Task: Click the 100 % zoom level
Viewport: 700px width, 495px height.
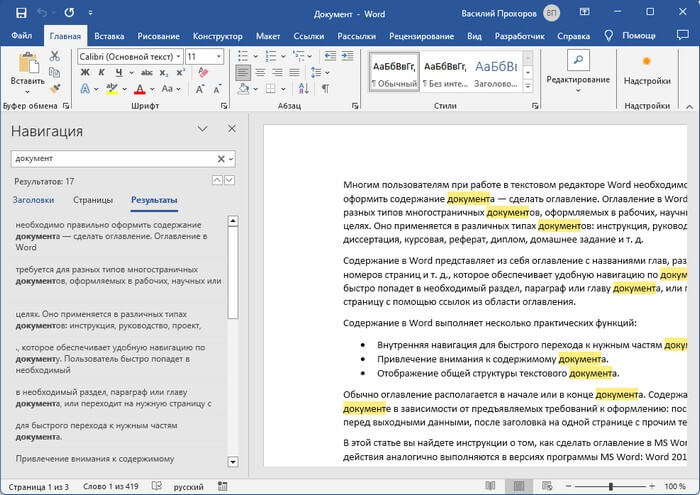Action: point(675,486)
